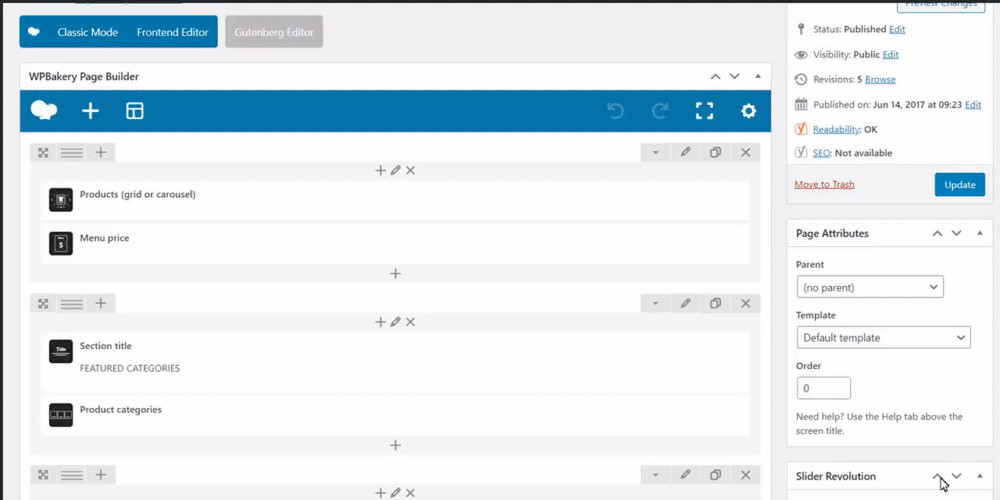The image size is (1000, 500).
Task: Edit the Section title row with the pencil
Action: [686, 304]
